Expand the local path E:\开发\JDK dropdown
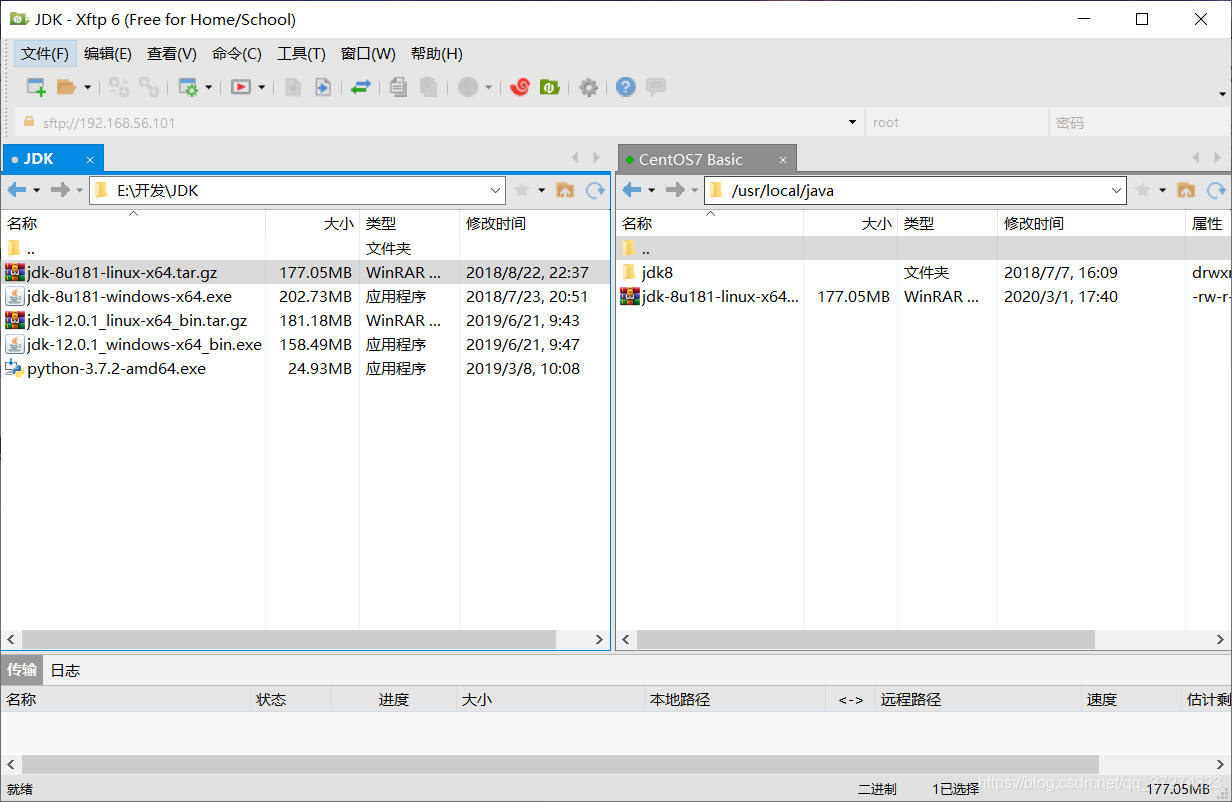 [496, 190]
